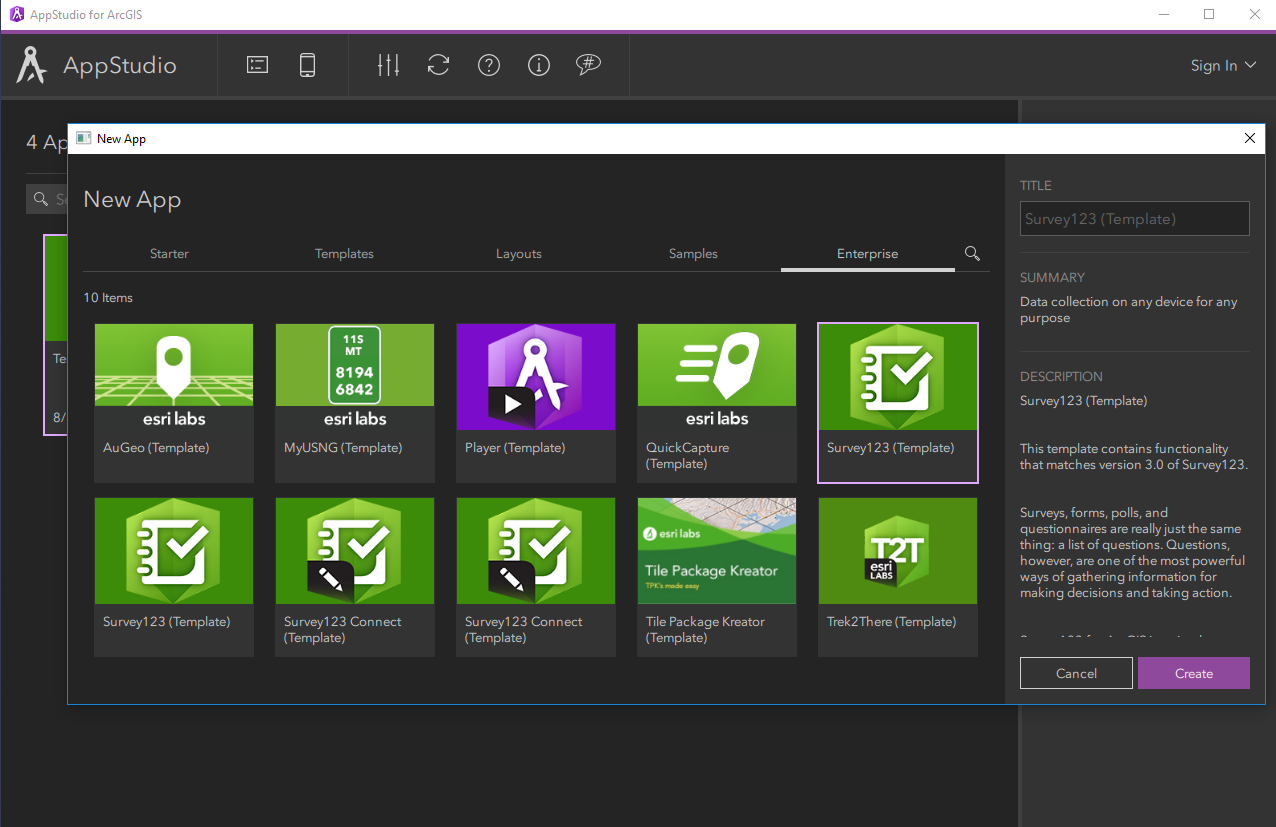
Task: Click the mobile device player icon
Action: (308, 65)
